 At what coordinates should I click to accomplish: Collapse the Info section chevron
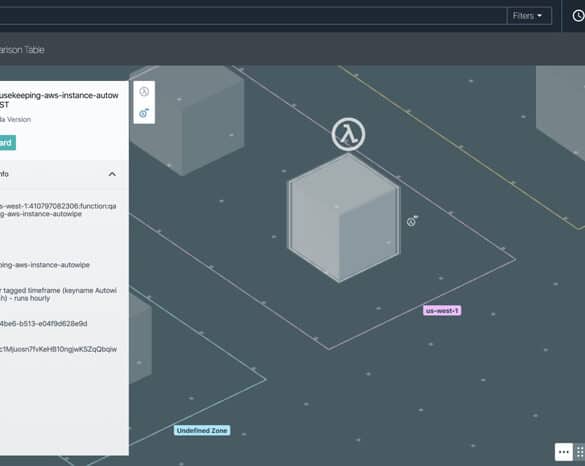pyautogui.click(x=112, y=174)
